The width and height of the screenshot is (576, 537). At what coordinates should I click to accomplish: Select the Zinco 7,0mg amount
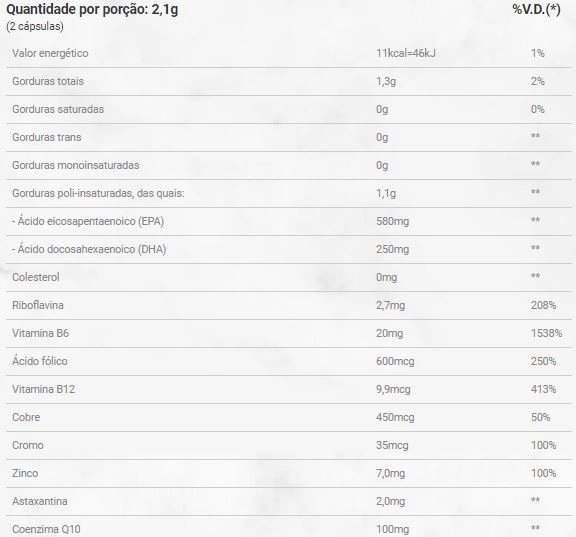[x=390, y=473]
